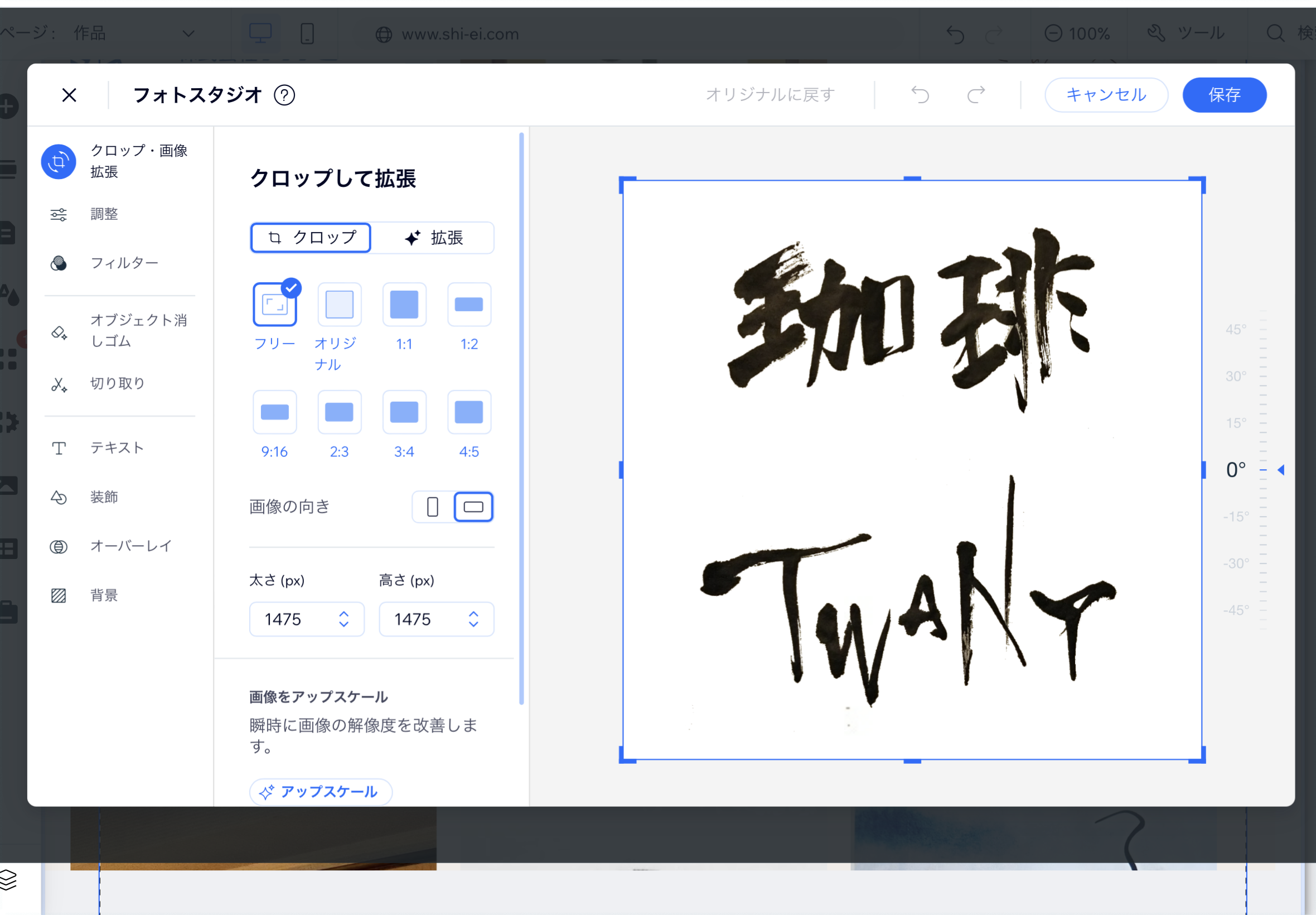This screenshot has width=1316, height=915.
Task: Click 30° on the rotation slider
Action: click(1236, 377)
